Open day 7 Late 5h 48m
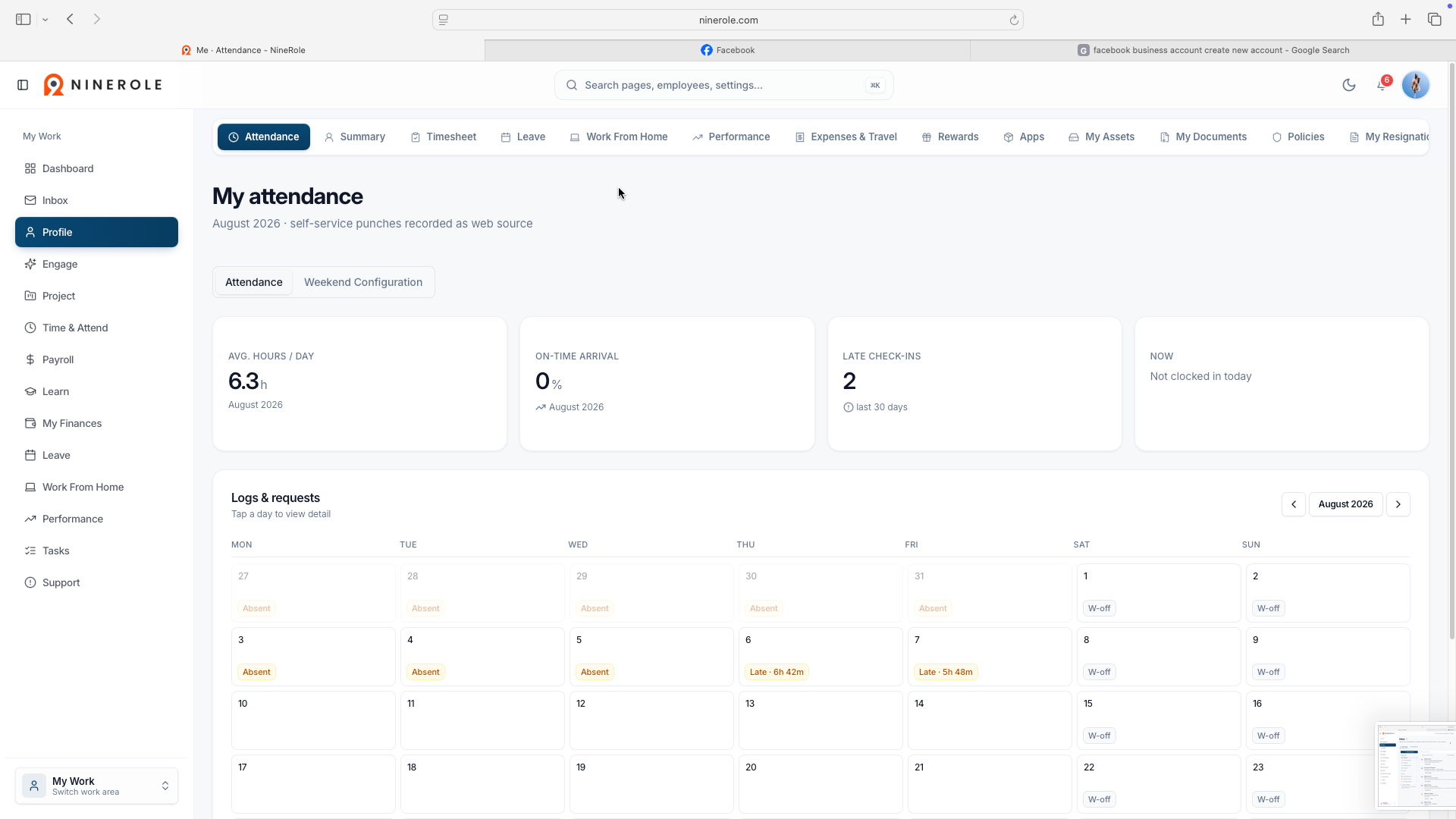The width and height of the screenshot is (1456, 819). 990,657
